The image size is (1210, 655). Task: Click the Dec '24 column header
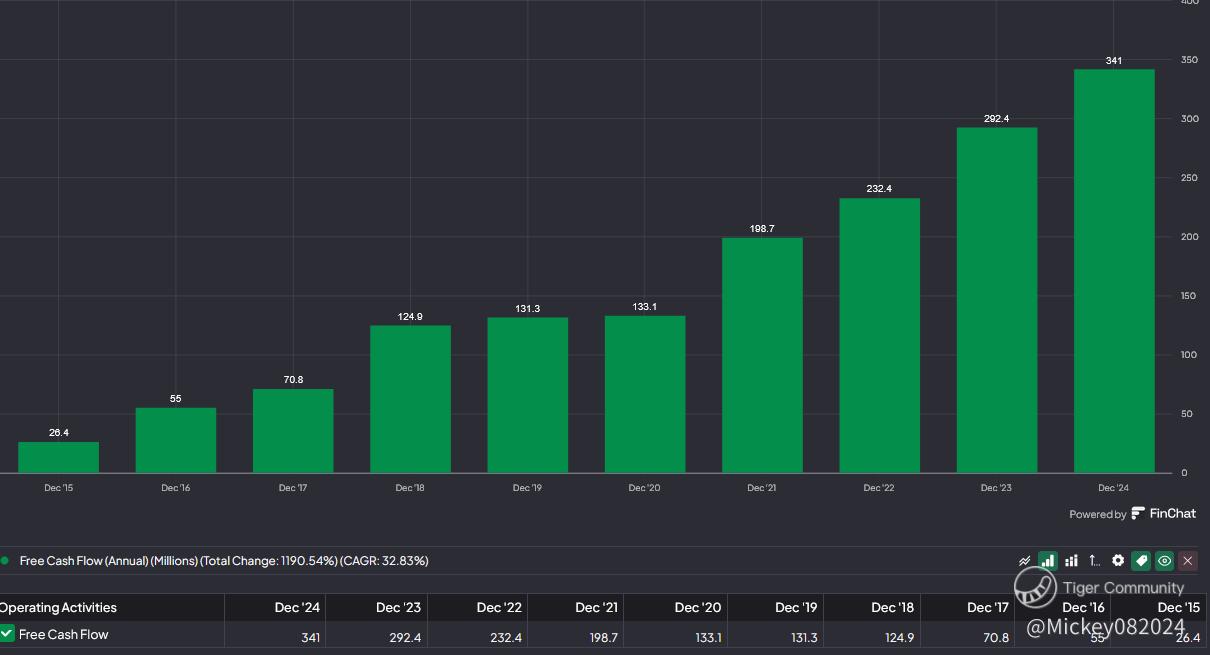pos(298,607)
